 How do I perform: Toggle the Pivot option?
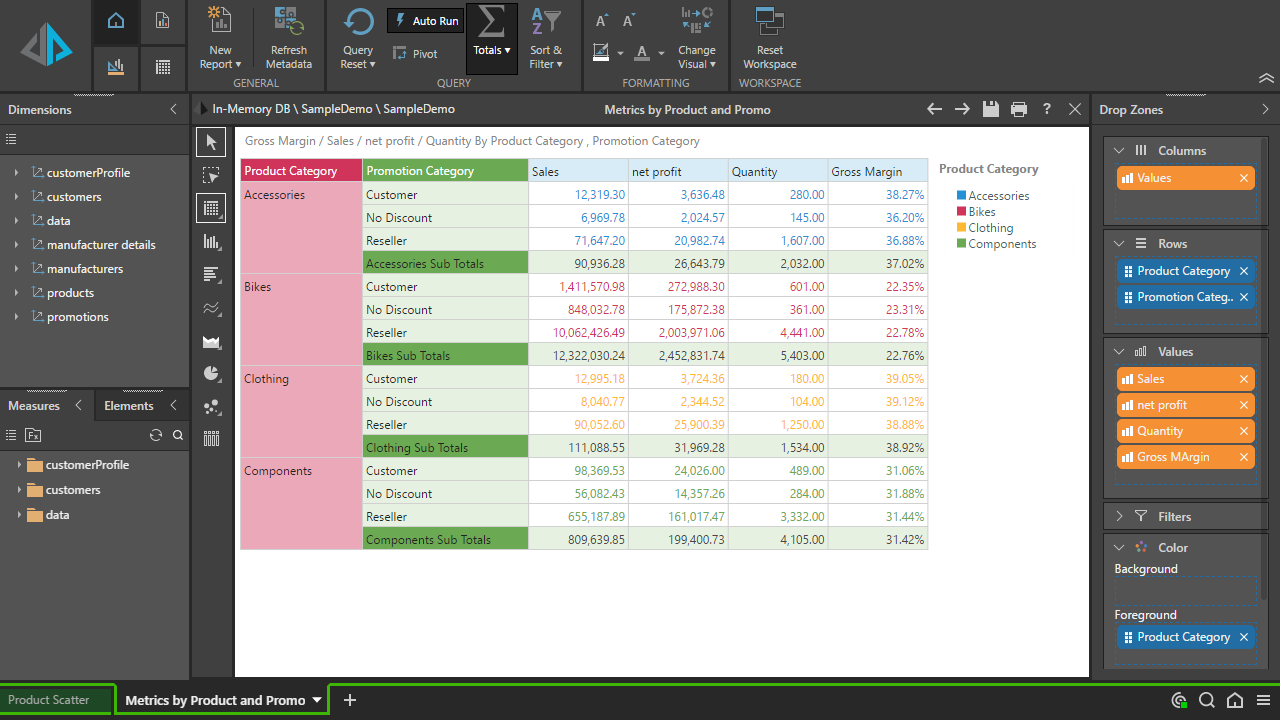pyautogui.click(x=415, y=54)
